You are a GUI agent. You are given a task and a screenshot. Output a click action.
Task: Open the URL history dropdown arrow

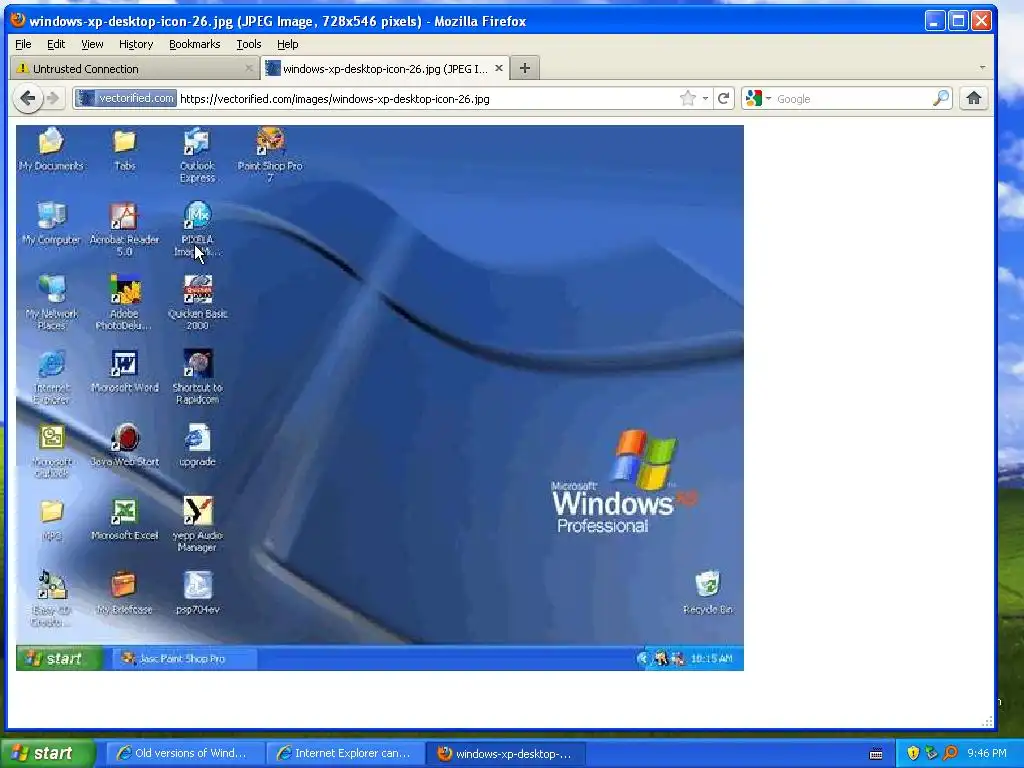pyautogui.click(x=705, y=99)
